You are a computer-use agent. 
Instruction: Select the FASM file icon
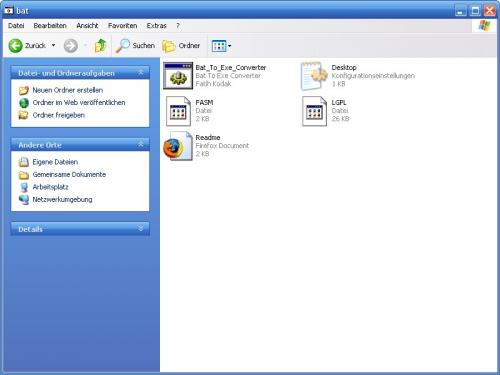coord(178,111)
